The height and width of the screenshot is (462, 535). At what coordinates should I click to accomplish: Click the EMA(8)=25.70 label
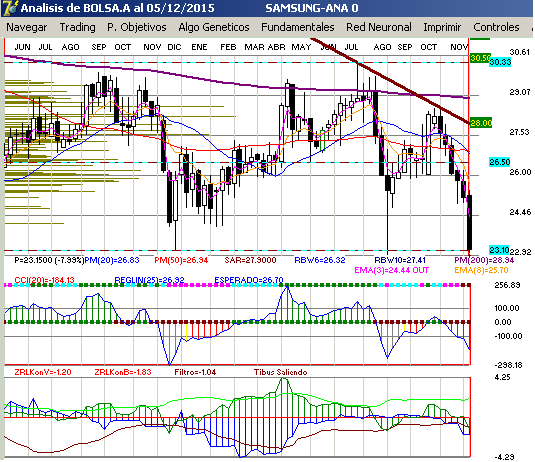pyautogui.click(x=481, y=271)
